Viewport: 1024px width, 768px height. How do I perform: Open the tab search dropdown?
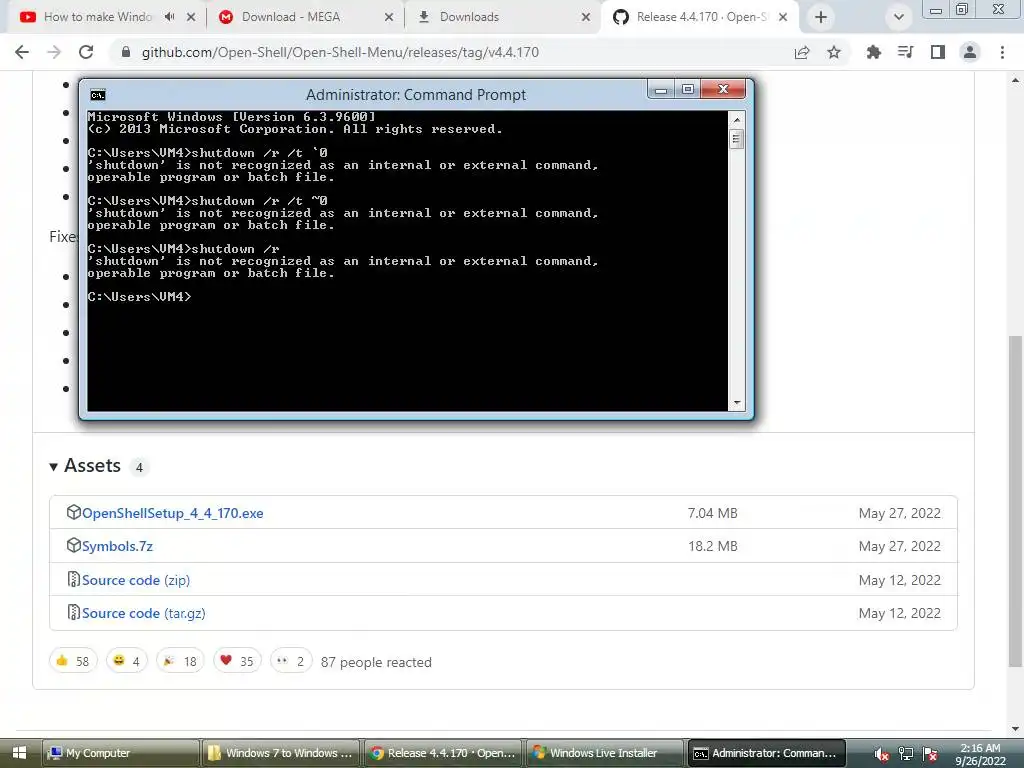click(x=899, y=17)
